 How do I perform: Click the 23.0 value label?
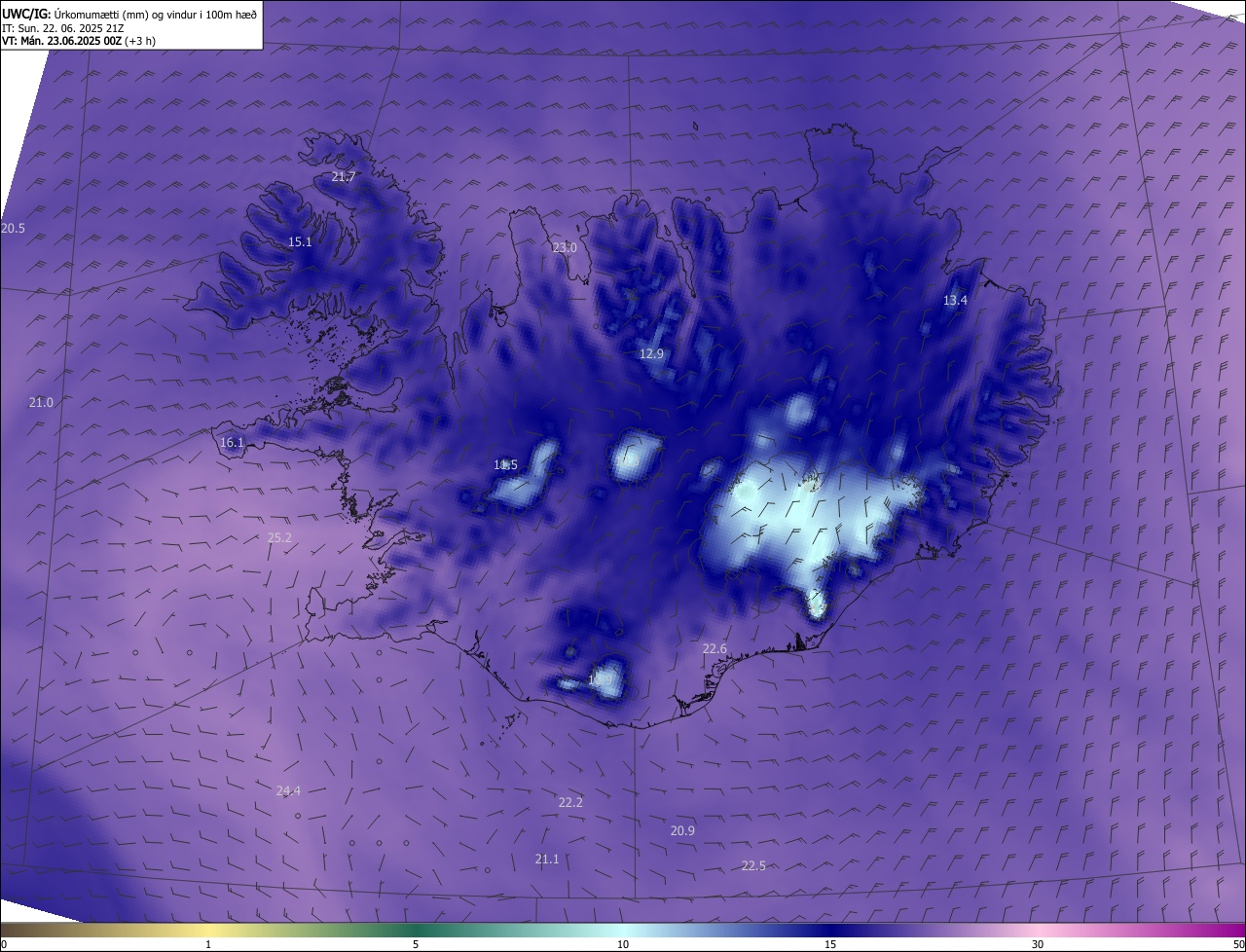click(565, 247)
